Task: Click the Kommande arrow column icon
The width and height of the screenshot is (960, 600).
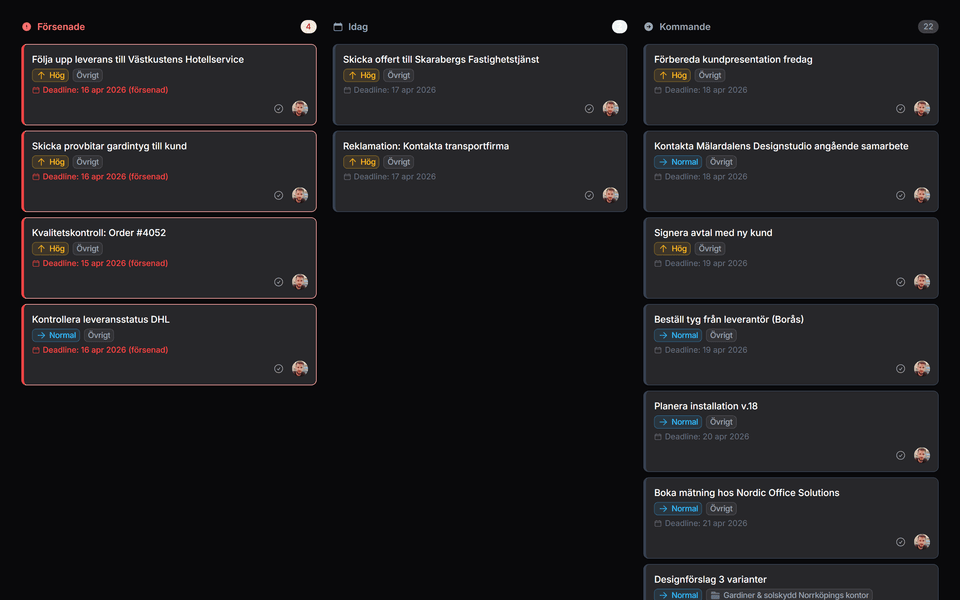Action: pos(649,27)
